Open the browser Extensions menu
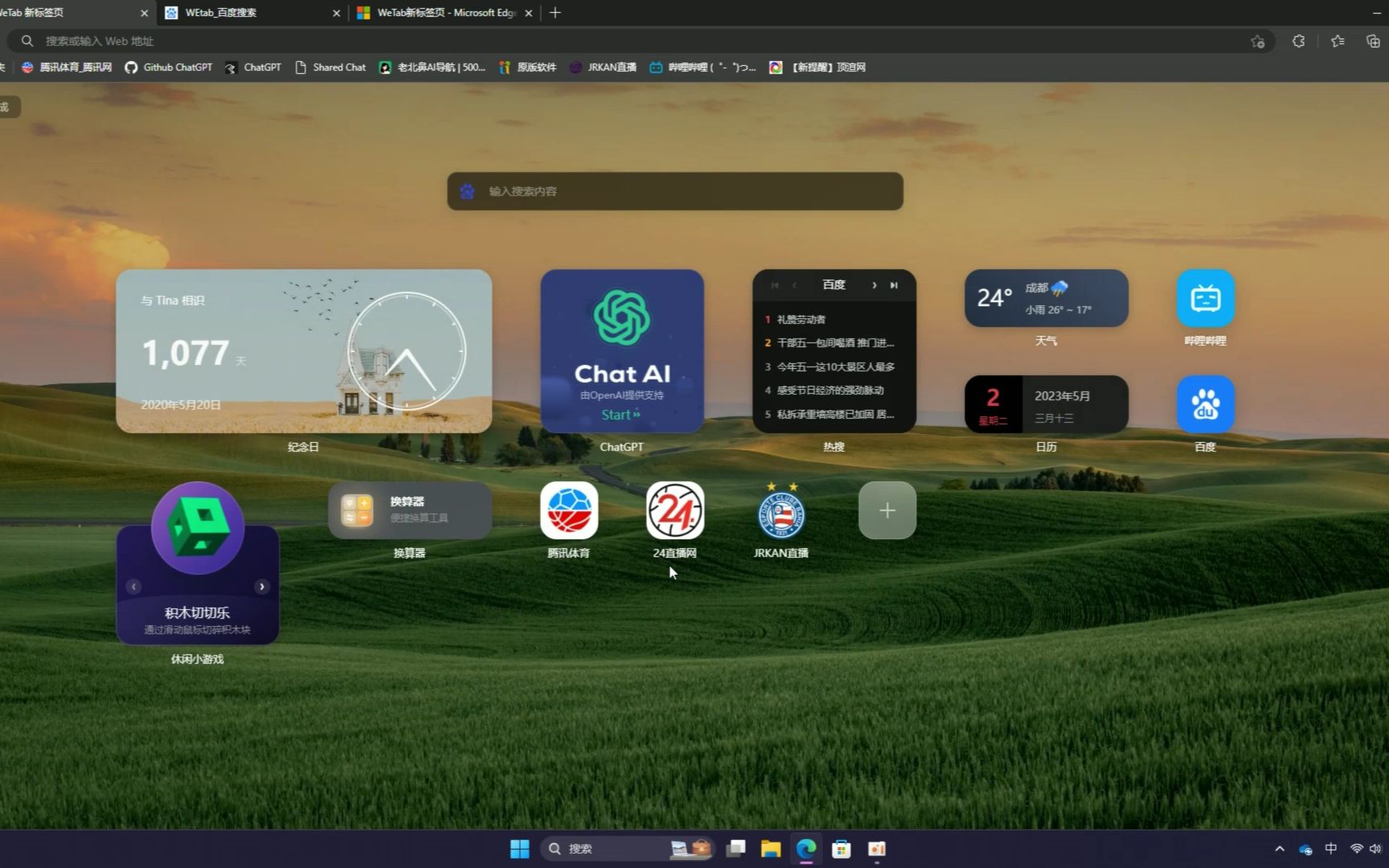This screenshot has width=1389, height=868. point(1298,41)
